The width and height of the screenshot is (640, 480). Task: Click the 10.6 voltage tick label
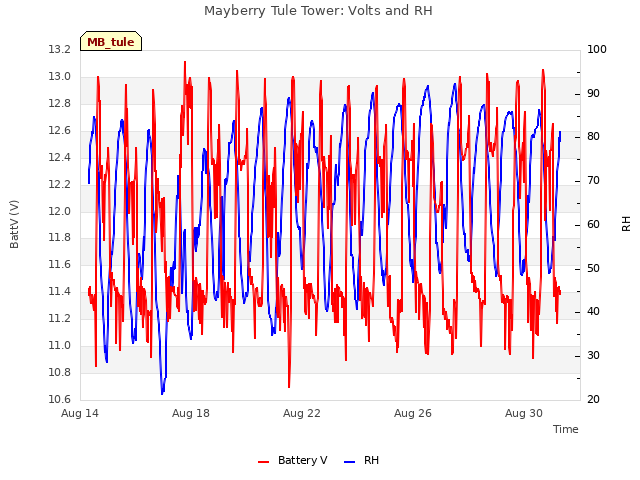point(60,399)
